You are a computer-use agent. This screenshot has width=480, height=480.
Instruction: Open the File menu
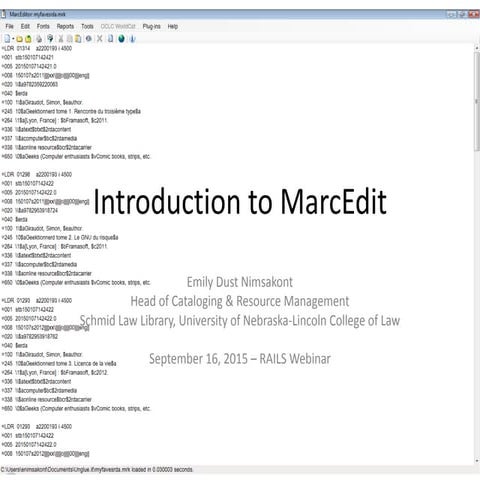(x=9, y=26)
